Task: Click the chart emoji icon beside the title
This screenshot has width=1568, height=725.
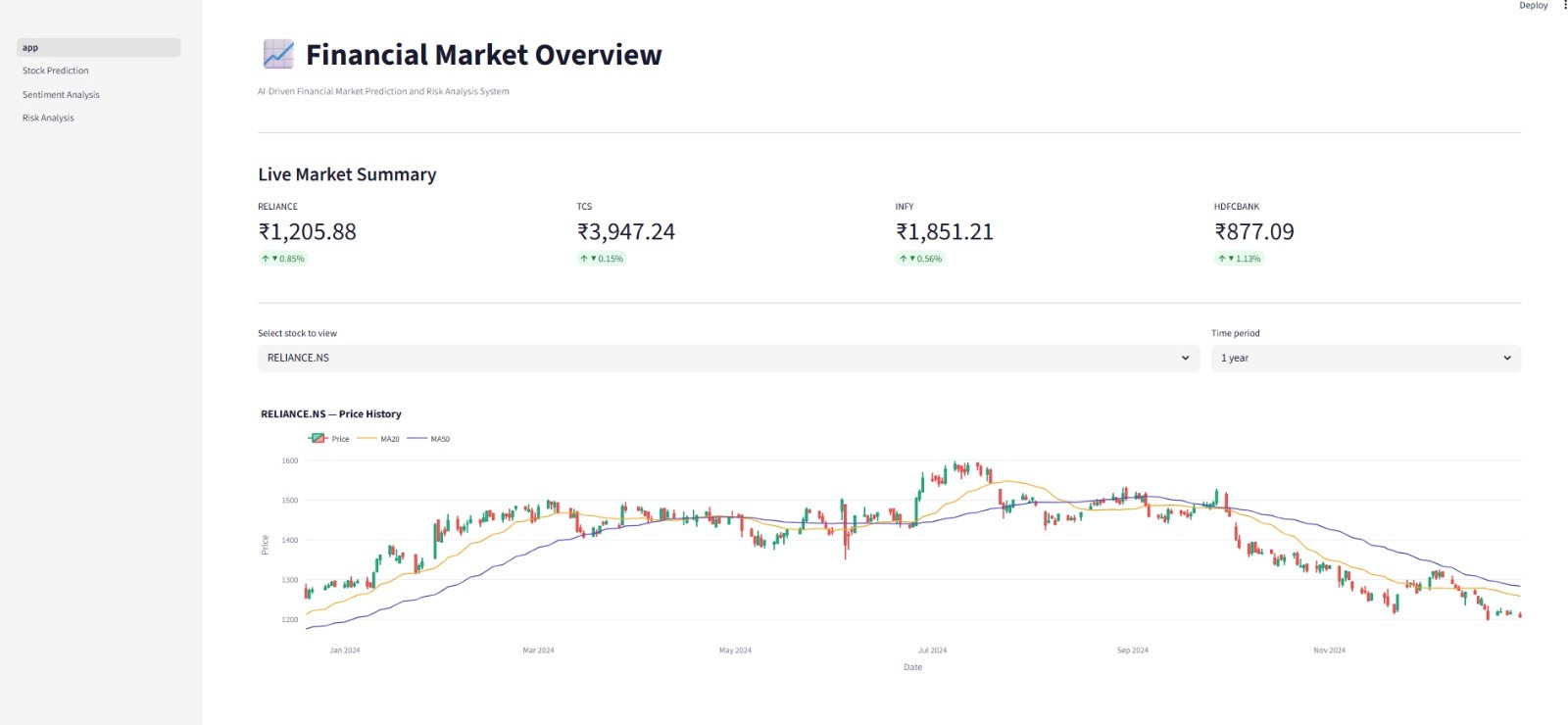Action: (x=278, y=54)
